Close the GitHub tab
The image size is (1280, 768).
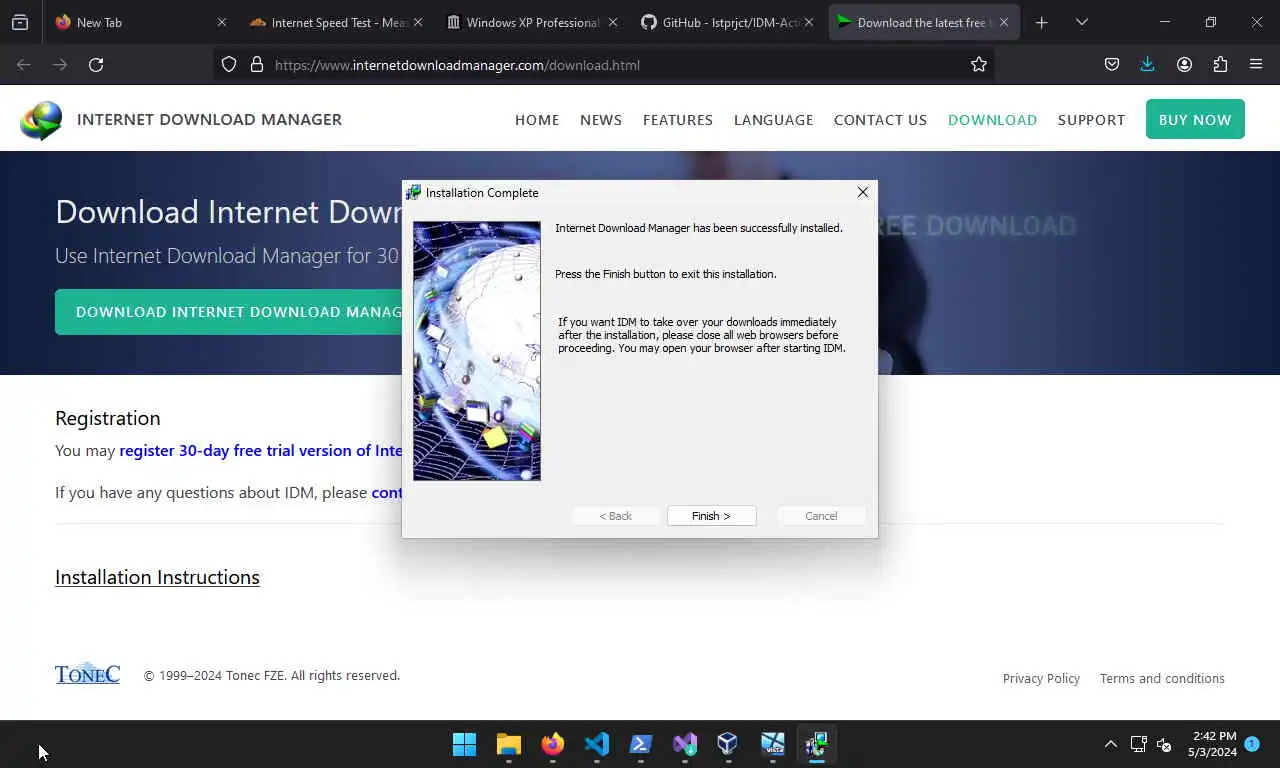click(x=808, y=22)
